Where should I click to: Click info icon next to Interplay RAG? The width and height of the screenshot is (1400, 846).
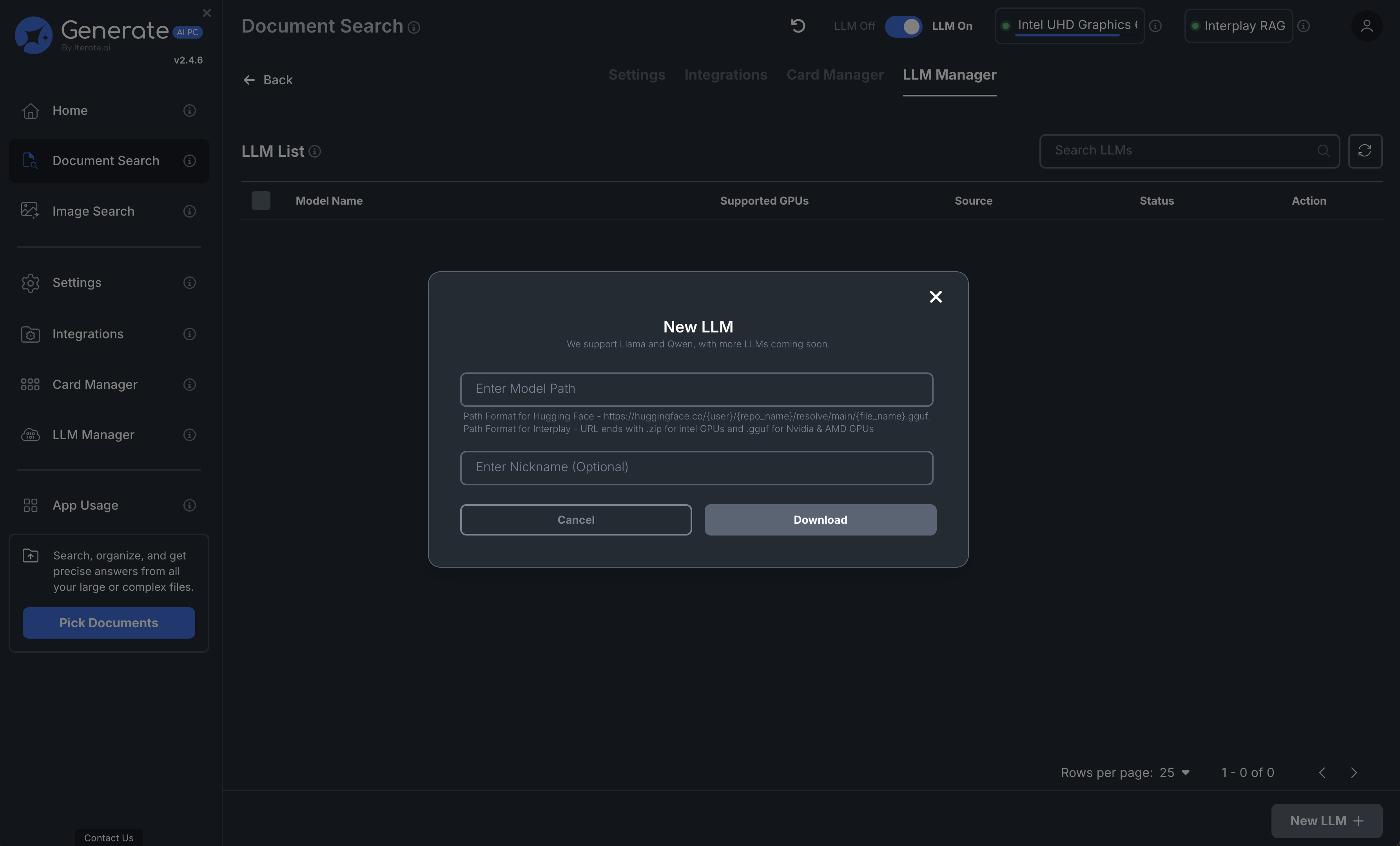[1304, 26]
